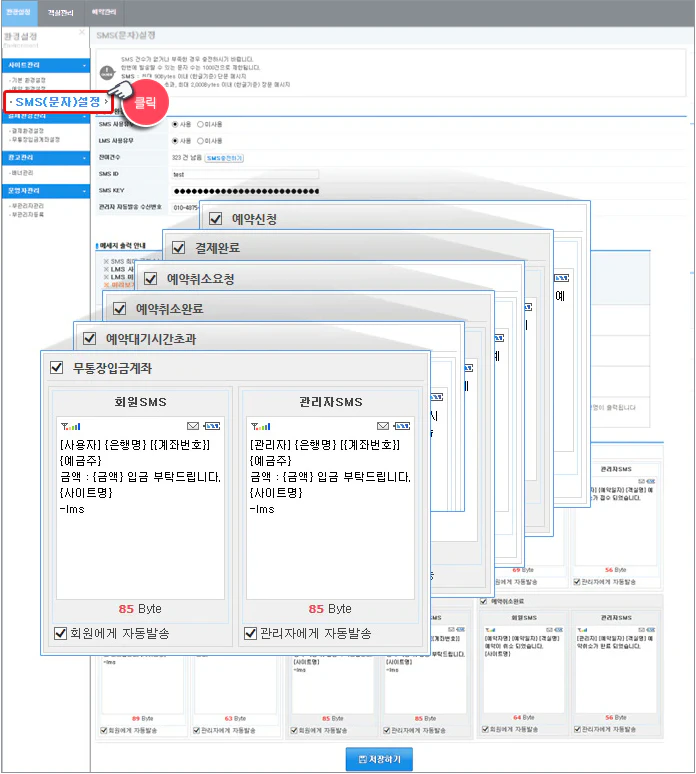Click the SMS ID input field

245,174
